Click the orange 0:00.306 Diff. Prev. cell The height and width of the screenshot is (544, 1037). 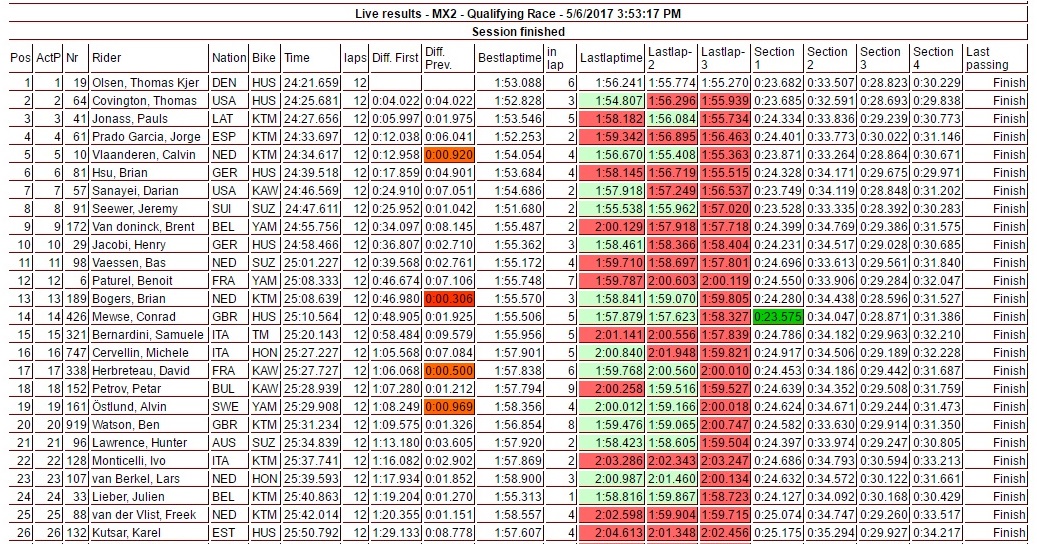tap(447, 299)
